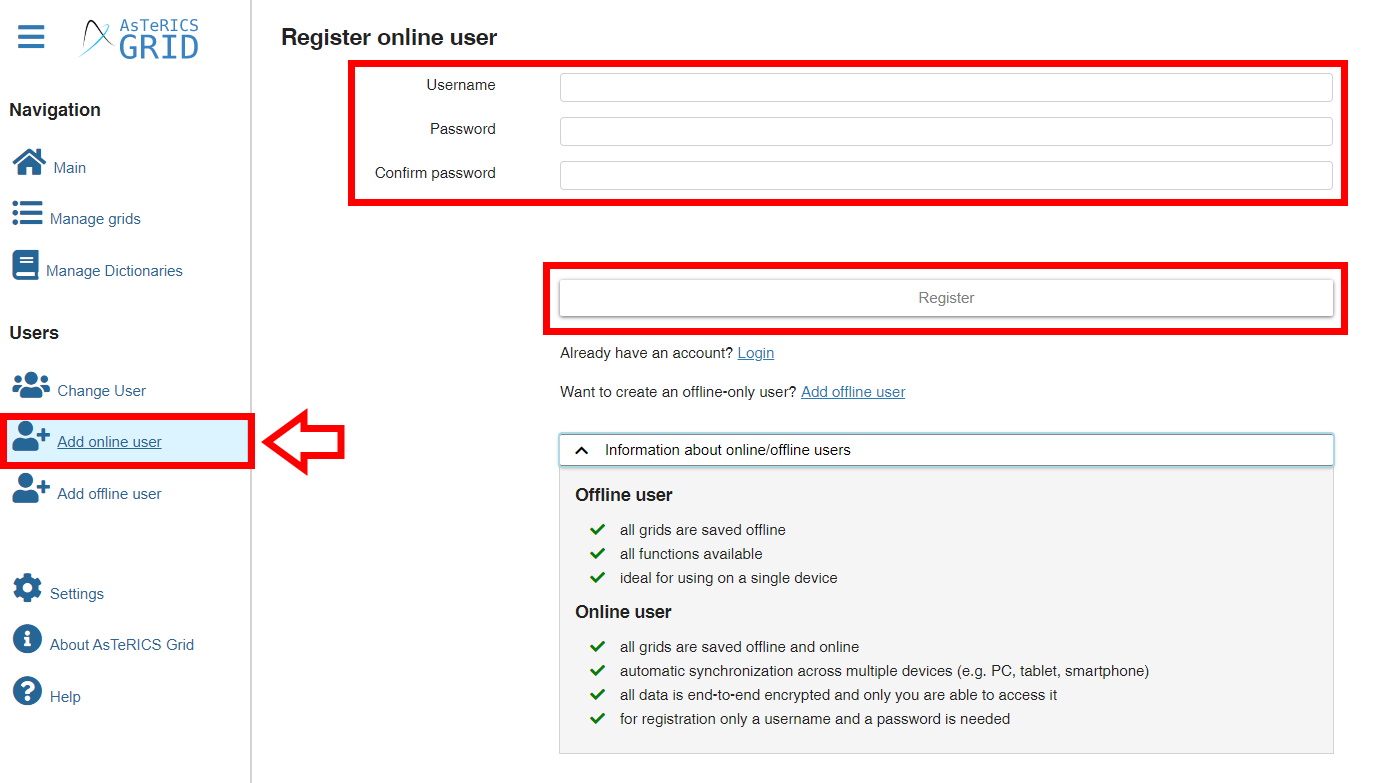Viewport: 1390px width, 783px height.
Task: Click the Change User people icon
Action: pyautogui.click(x=31, y=385)
